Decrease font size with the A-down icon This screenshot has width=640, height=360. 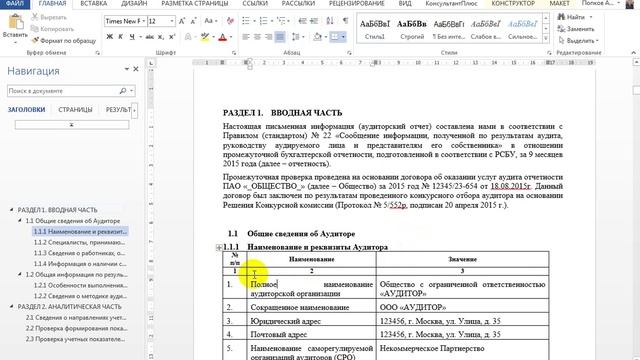193,21
